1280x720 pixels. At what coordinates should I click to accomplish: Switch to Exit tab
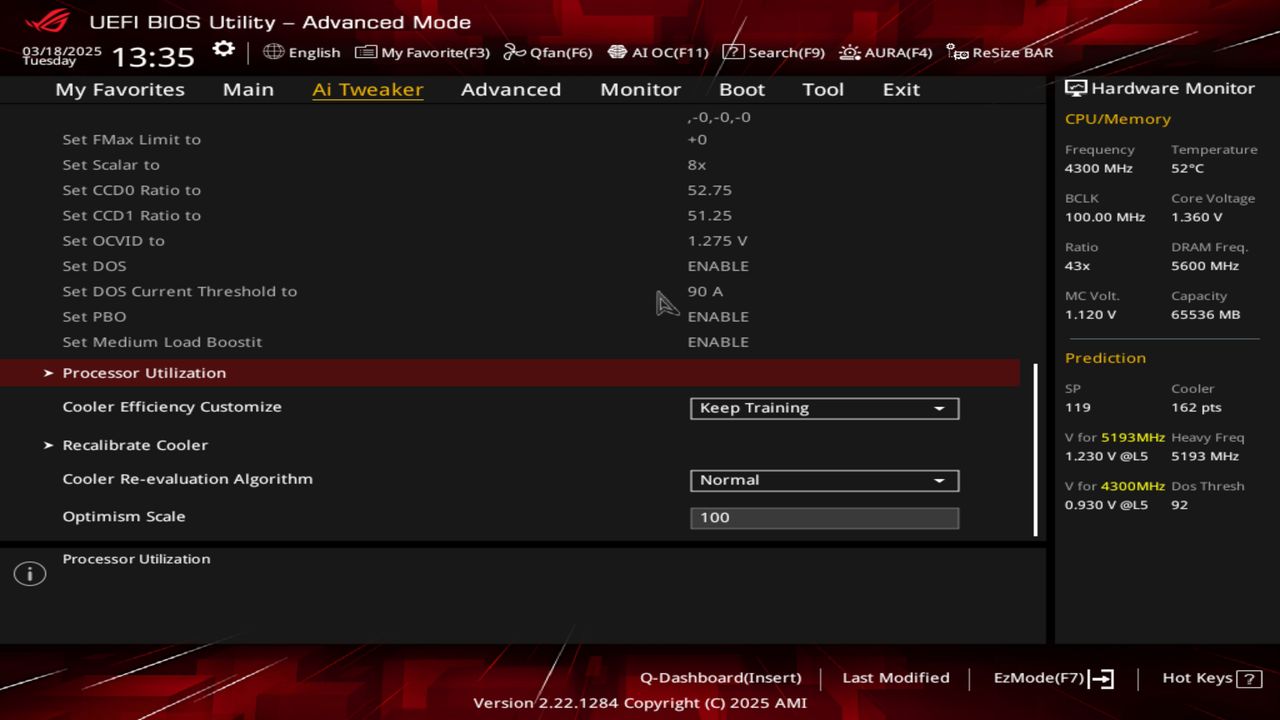click(x=901, y=89)
